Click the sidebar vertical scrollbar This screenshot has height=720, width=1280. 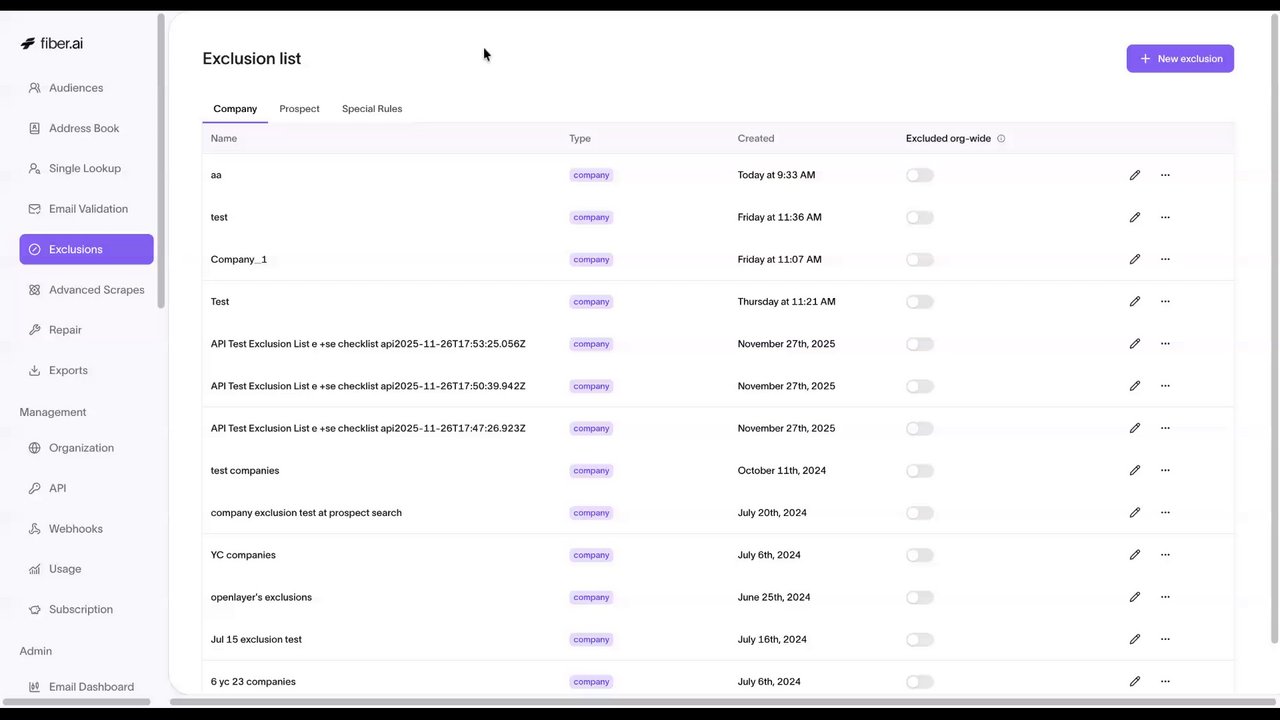point(161,160)
